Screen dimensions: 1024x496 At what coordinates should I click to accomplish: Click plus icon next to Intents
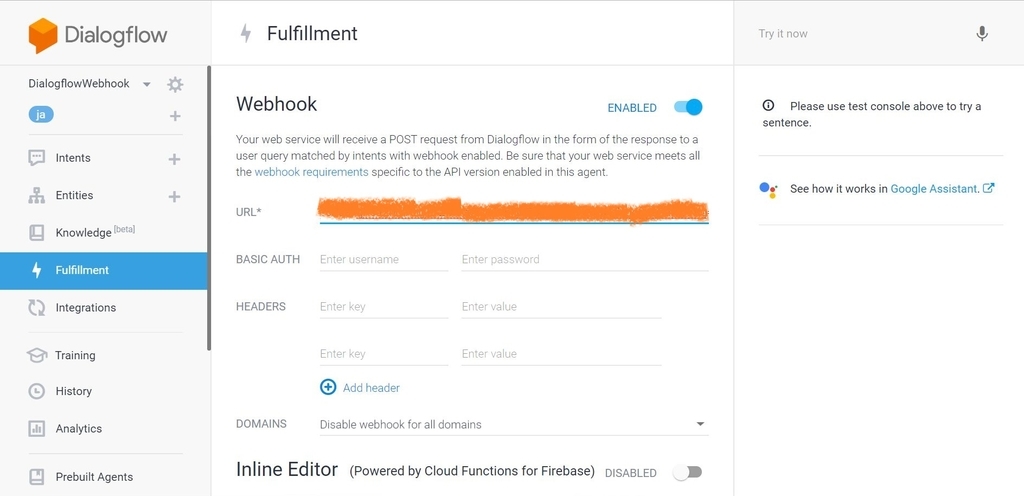(174, 158)
